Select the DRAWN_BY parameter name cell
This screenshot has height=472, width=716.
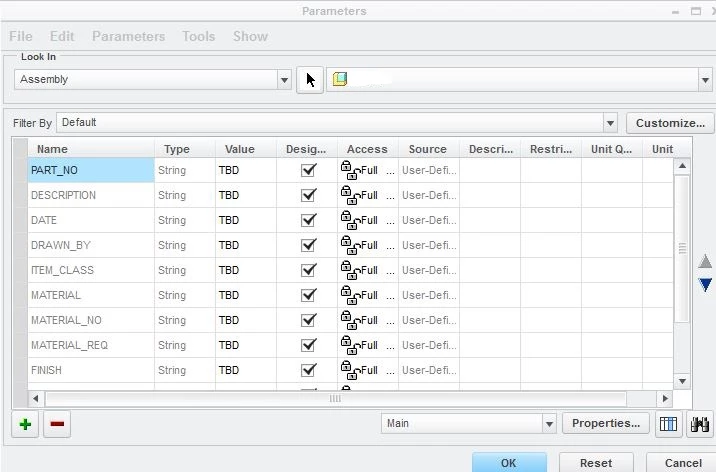pos(91,245)
